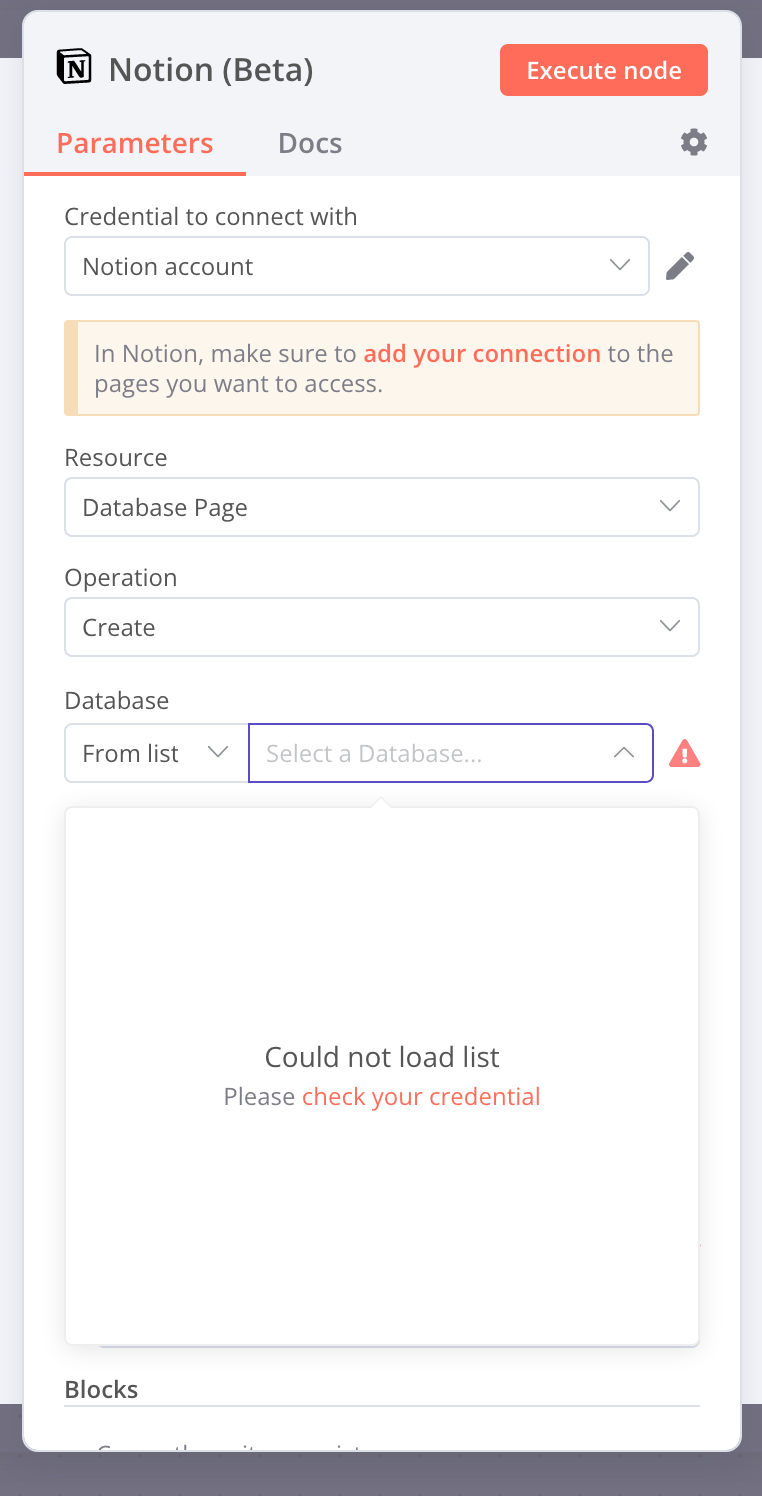Click the Blocks section heading
The image size is (762, 1496).
point(101,1389)
